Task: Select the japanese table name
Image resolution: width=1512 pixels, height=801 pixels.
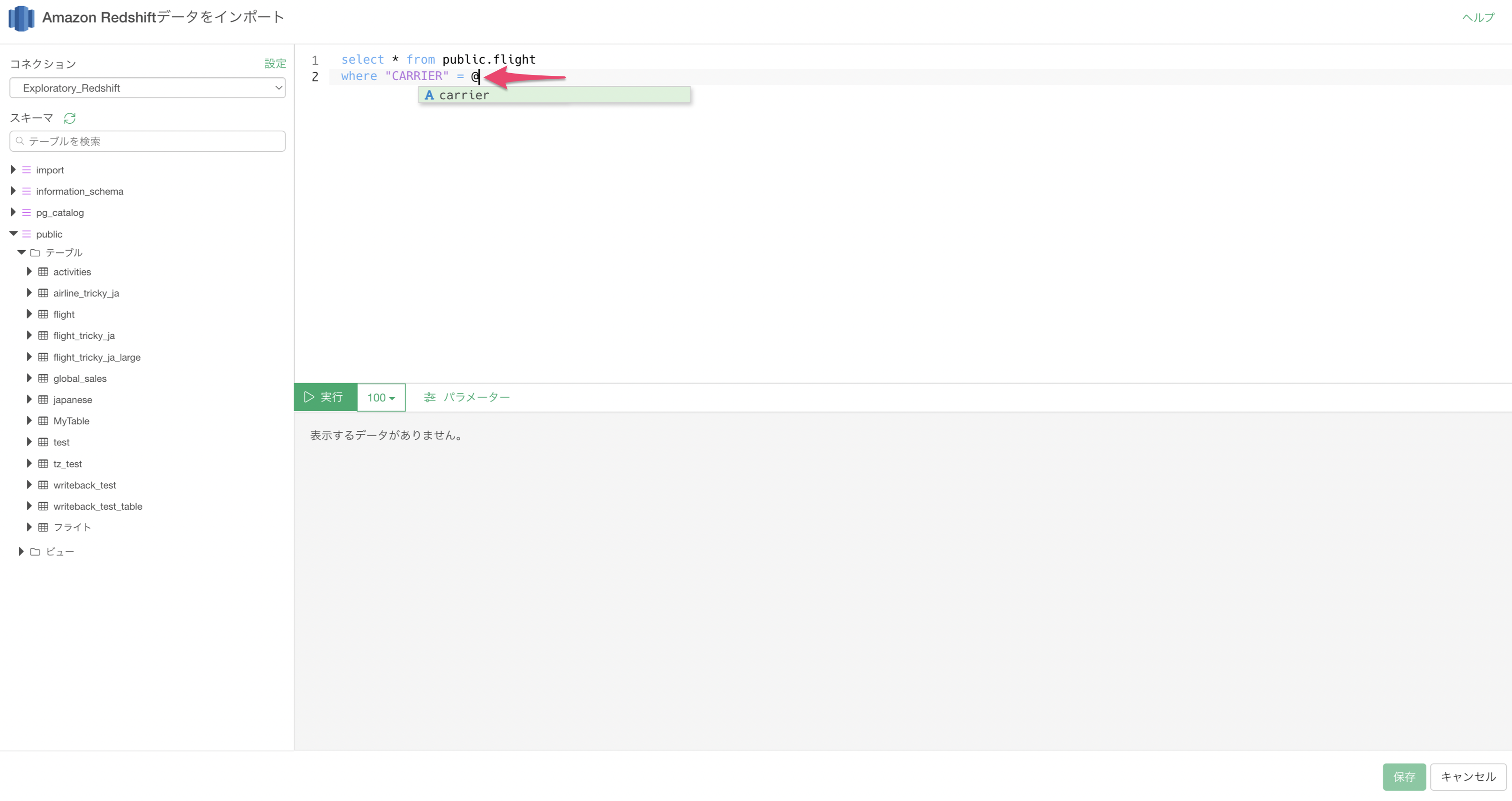Action: pyautogui.click(x=73, y=400)
